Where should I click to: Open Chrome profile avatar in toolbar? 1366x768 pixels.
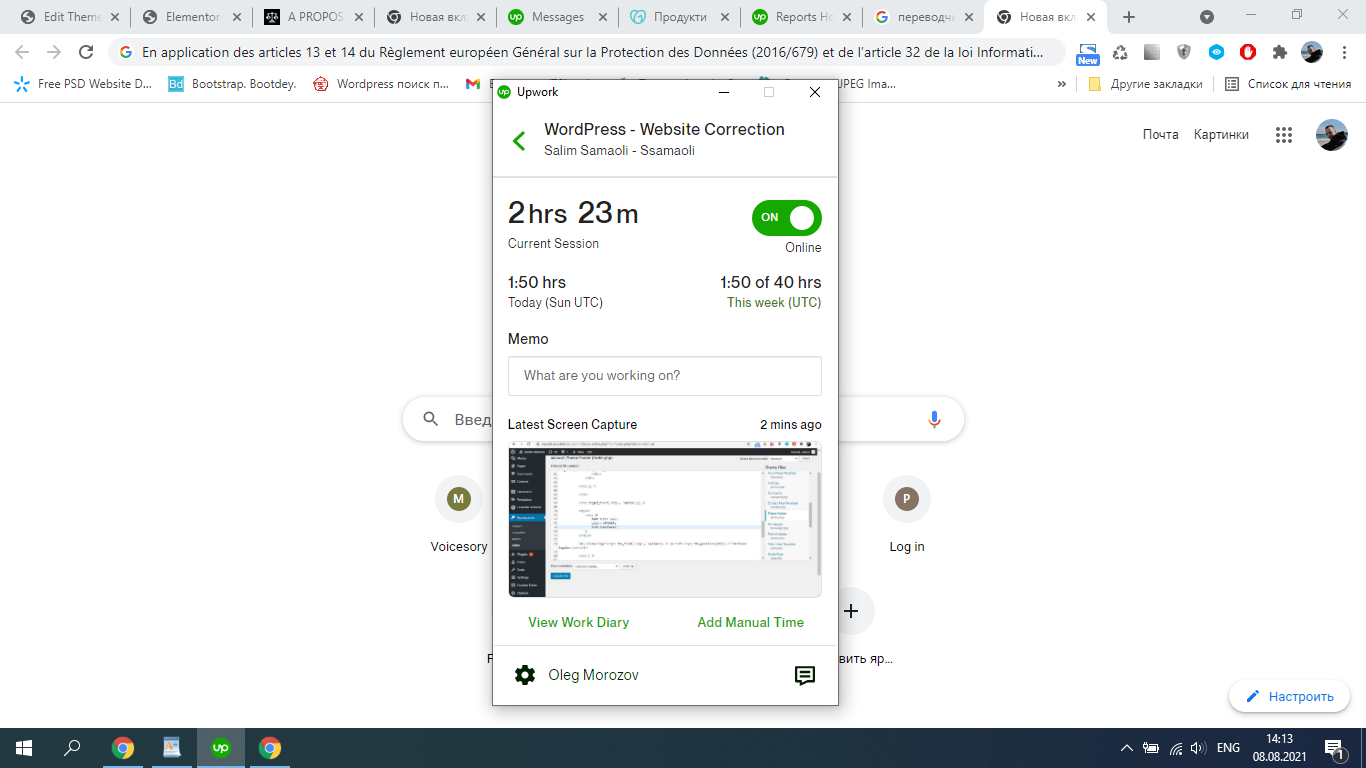pyautogui.click(x=1312, y=53)
